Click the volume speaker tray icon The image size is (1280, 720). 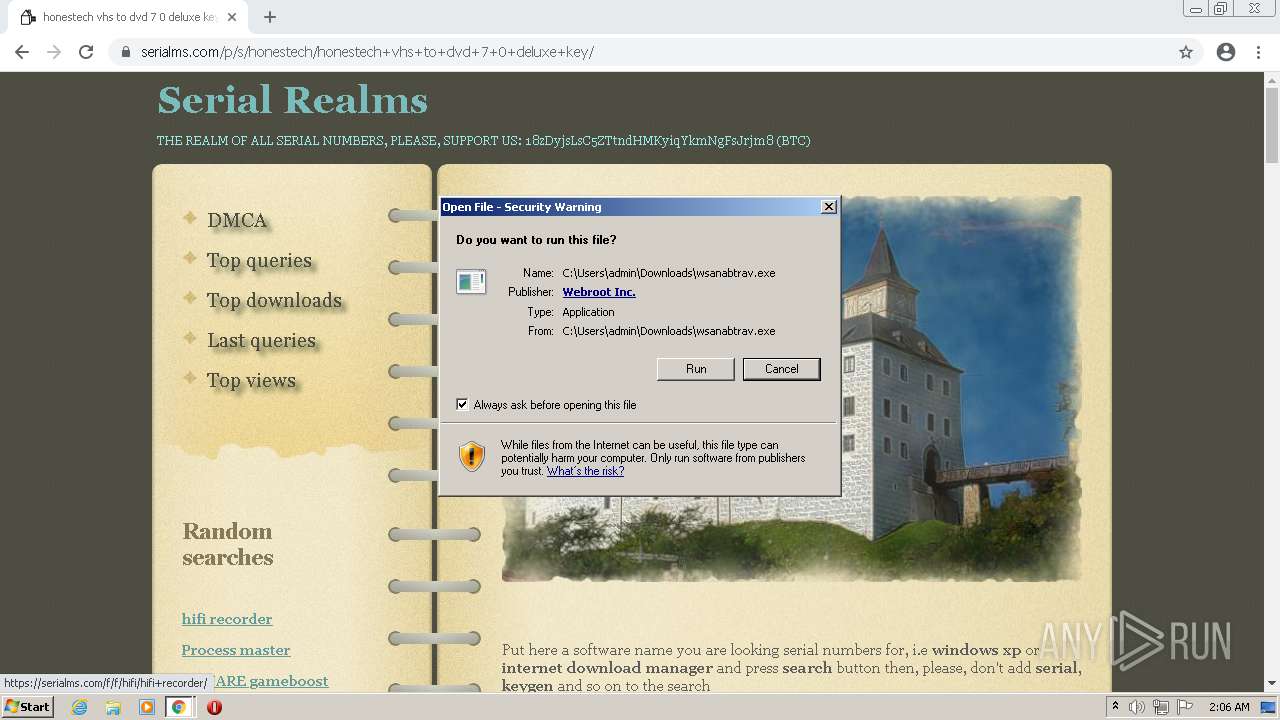(x=1137, y=707)
